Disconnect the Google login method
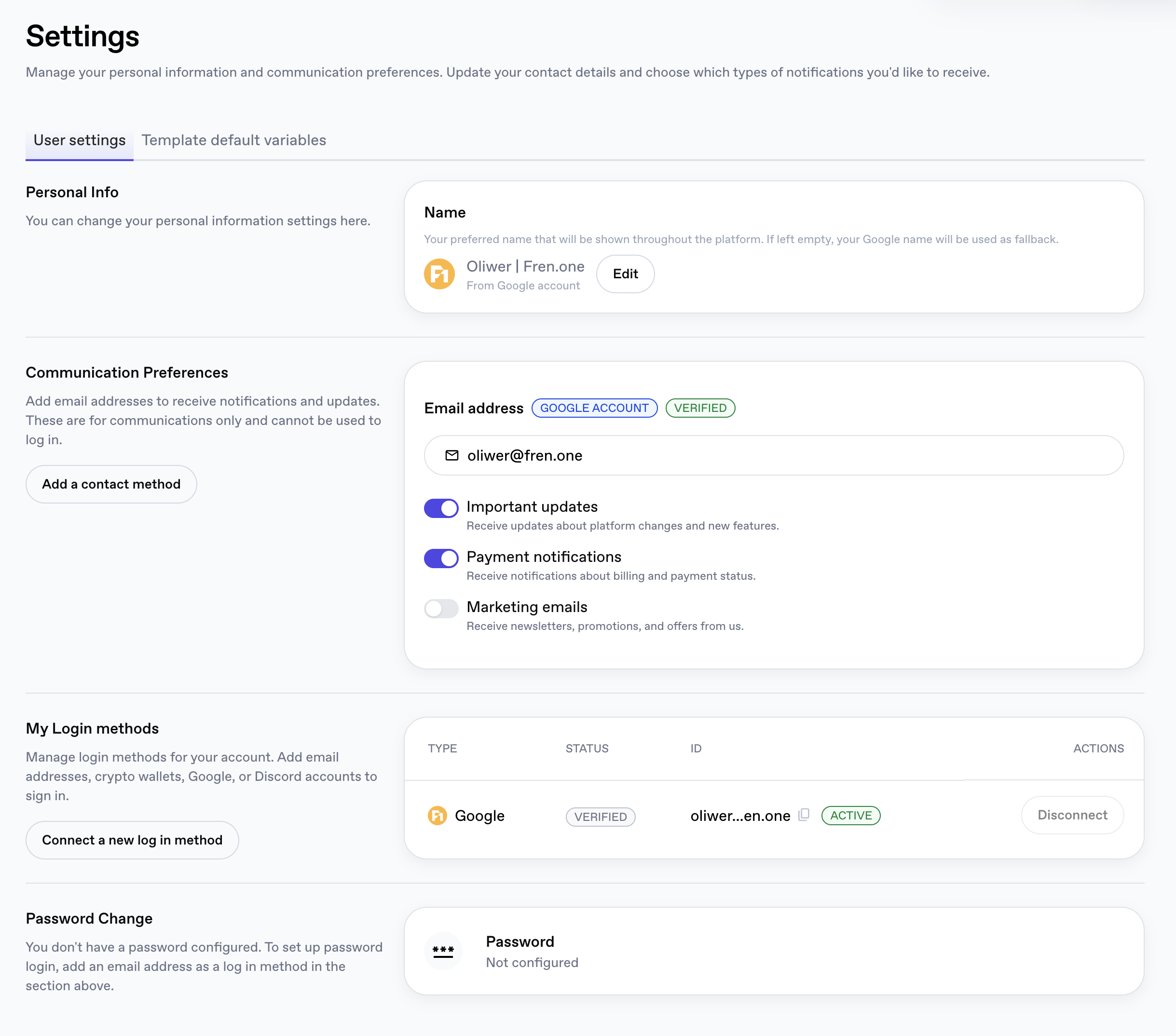 click(x=1072, y=815)
